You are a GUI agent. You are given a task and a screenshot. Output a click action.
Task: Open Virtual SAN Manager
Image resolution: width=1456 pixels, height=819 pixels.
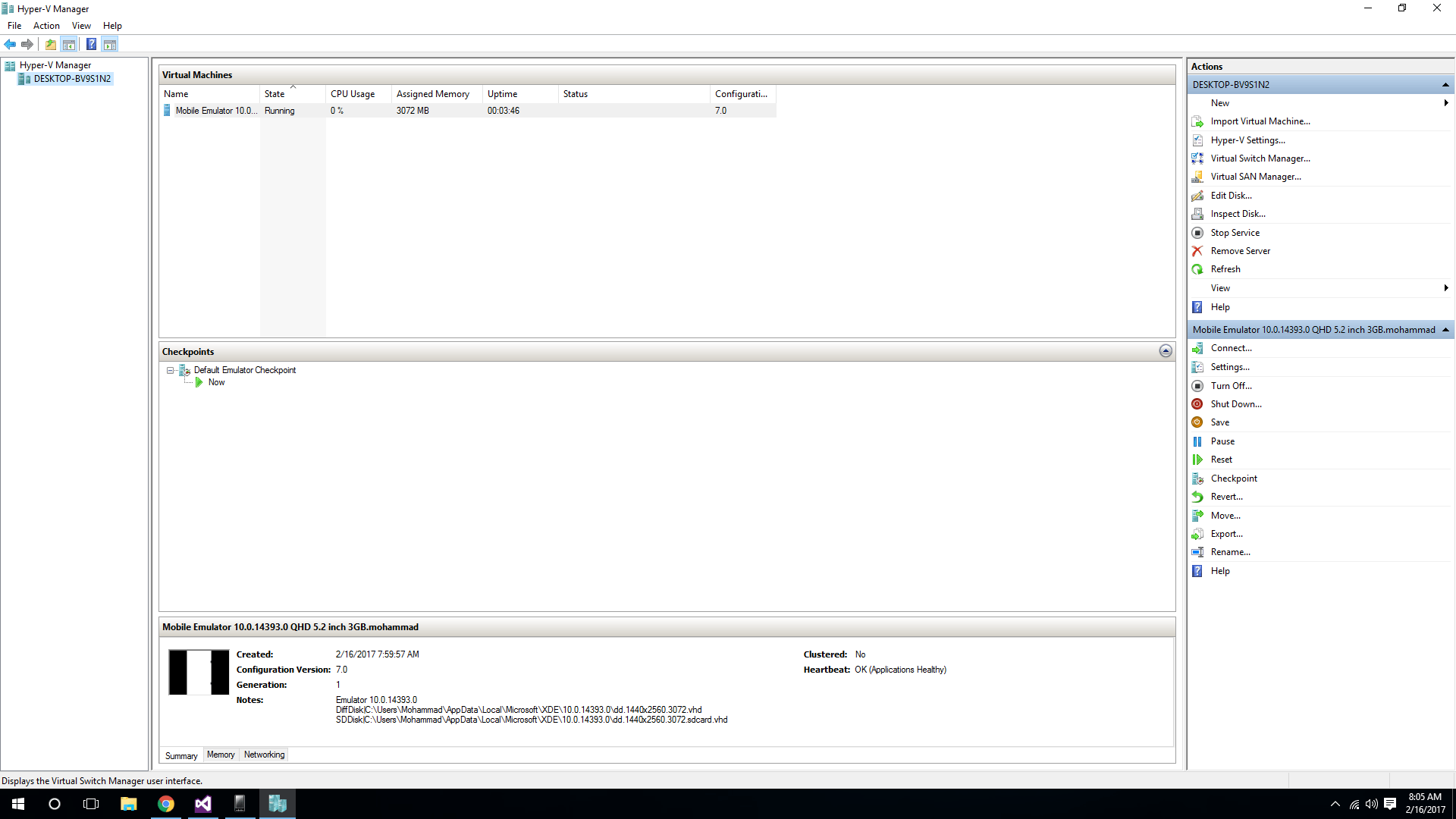click(x=1256, y=177)
